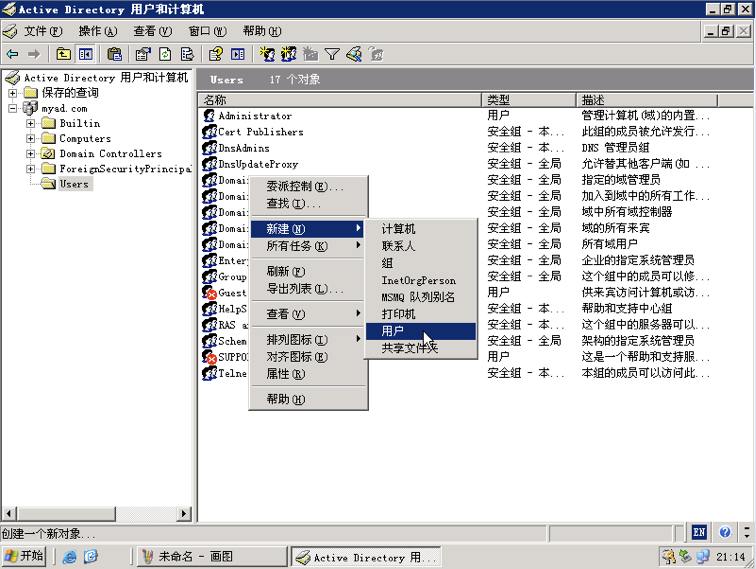The width and height of the screenshot is (756, 569).
Task: Click the Administrator user icon in list
Action: [x=209, y=116]
